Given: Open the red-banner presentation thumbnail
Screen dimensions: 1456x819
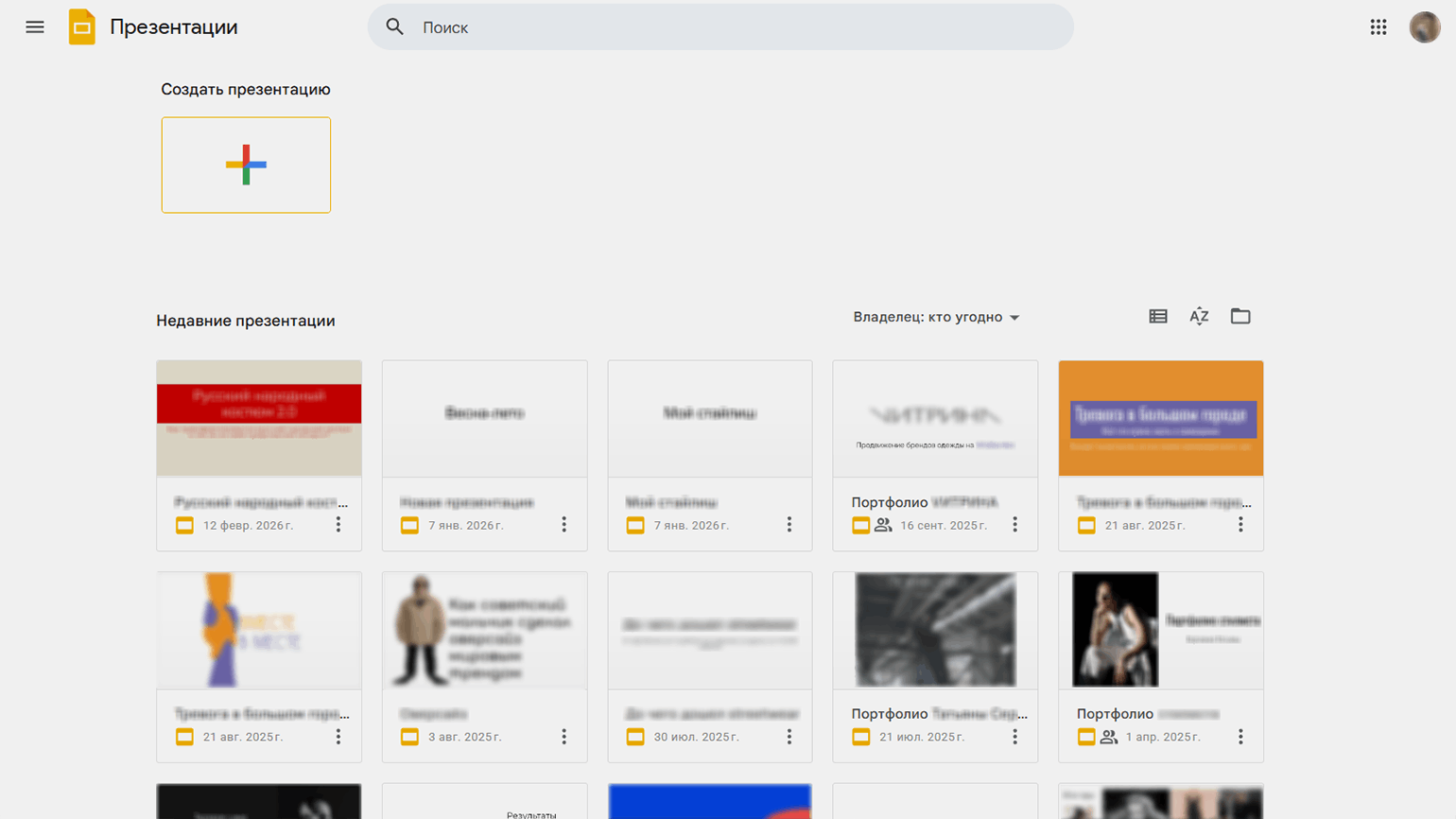Looking at the screenshot, I should pyautogui.click(x=259, y=418).
